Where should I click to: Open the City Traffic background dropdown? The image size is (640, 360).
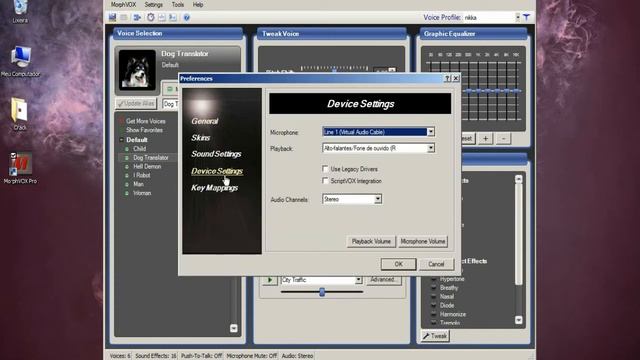[x=358, y=280]
